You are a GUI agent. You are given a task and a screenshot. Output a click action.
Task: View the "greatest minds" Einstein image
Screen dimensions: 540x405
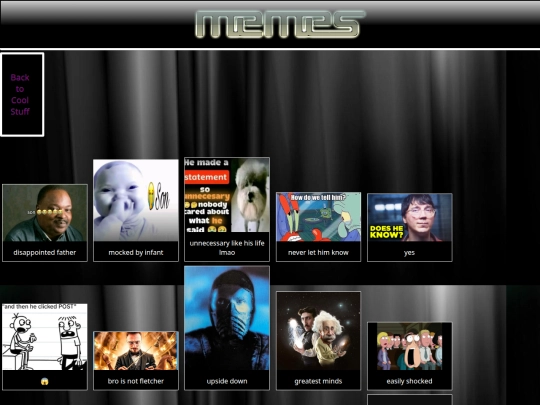tap(318, 331)
